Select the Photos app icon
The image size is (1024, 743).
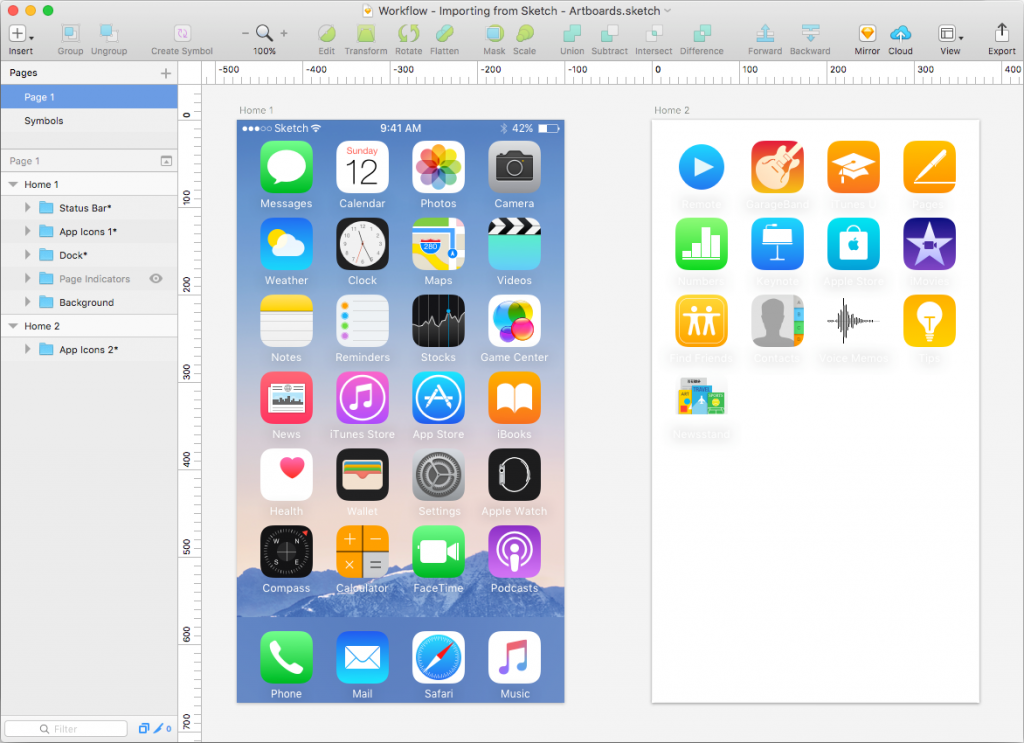click(438, 167)
